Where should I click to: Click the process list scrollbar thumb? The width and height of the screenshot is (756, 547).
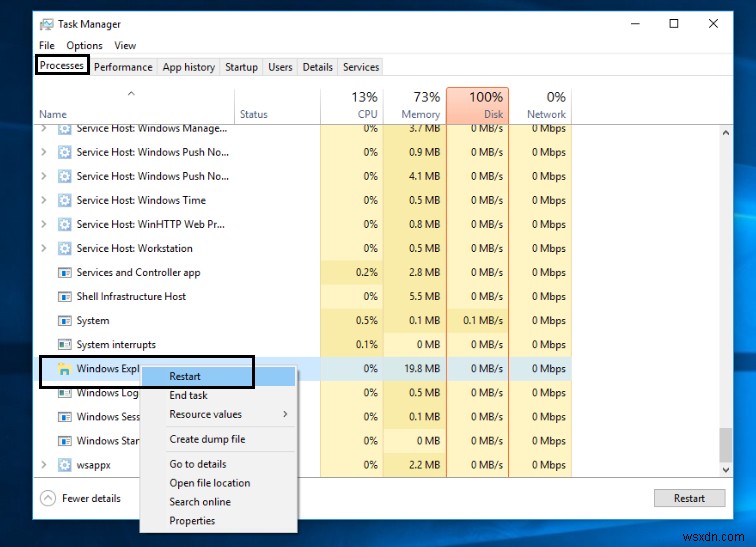click(726, 445)
